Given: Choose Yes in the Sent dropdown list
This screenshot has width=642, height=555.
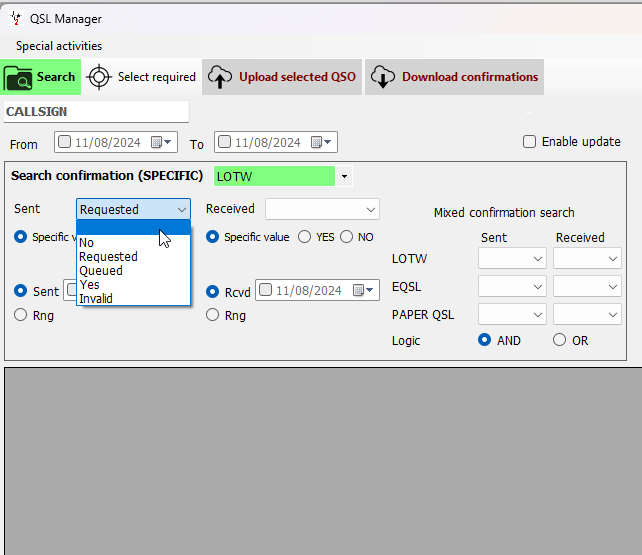Looking at the screenshot, I should click(x=133, y=284).
